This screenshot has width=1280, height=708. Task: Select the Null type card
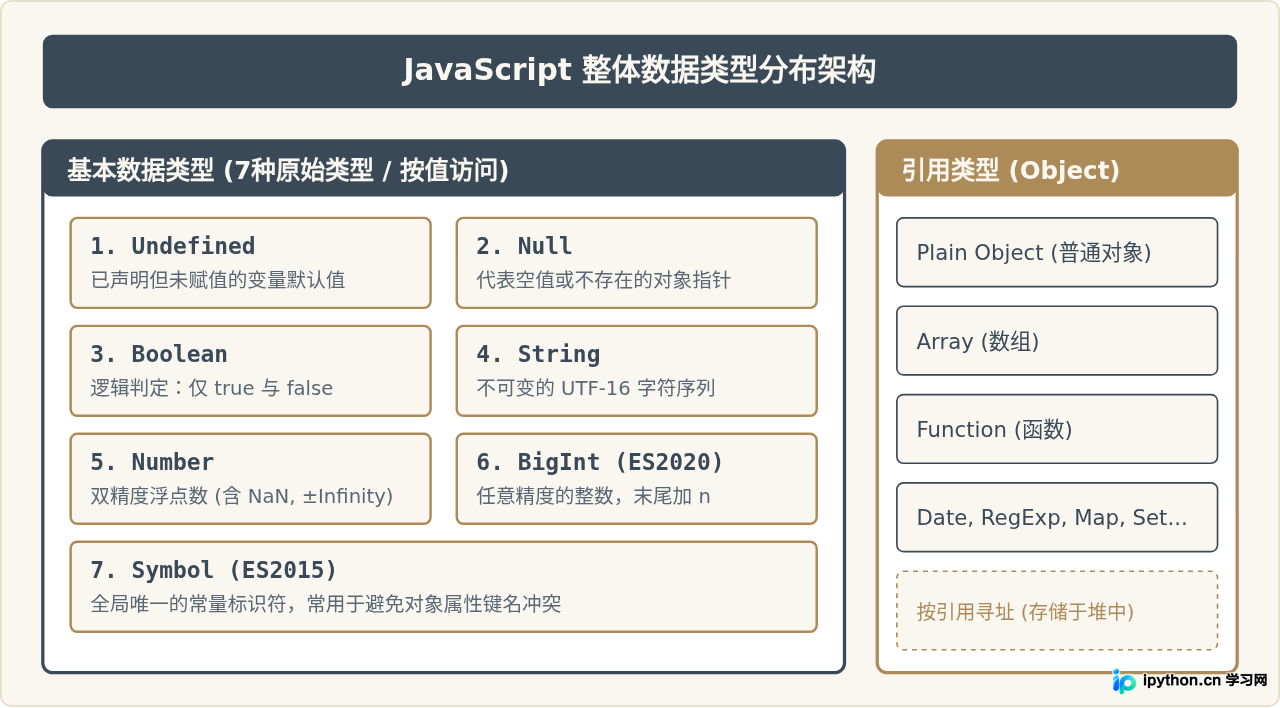pos(636,263)
